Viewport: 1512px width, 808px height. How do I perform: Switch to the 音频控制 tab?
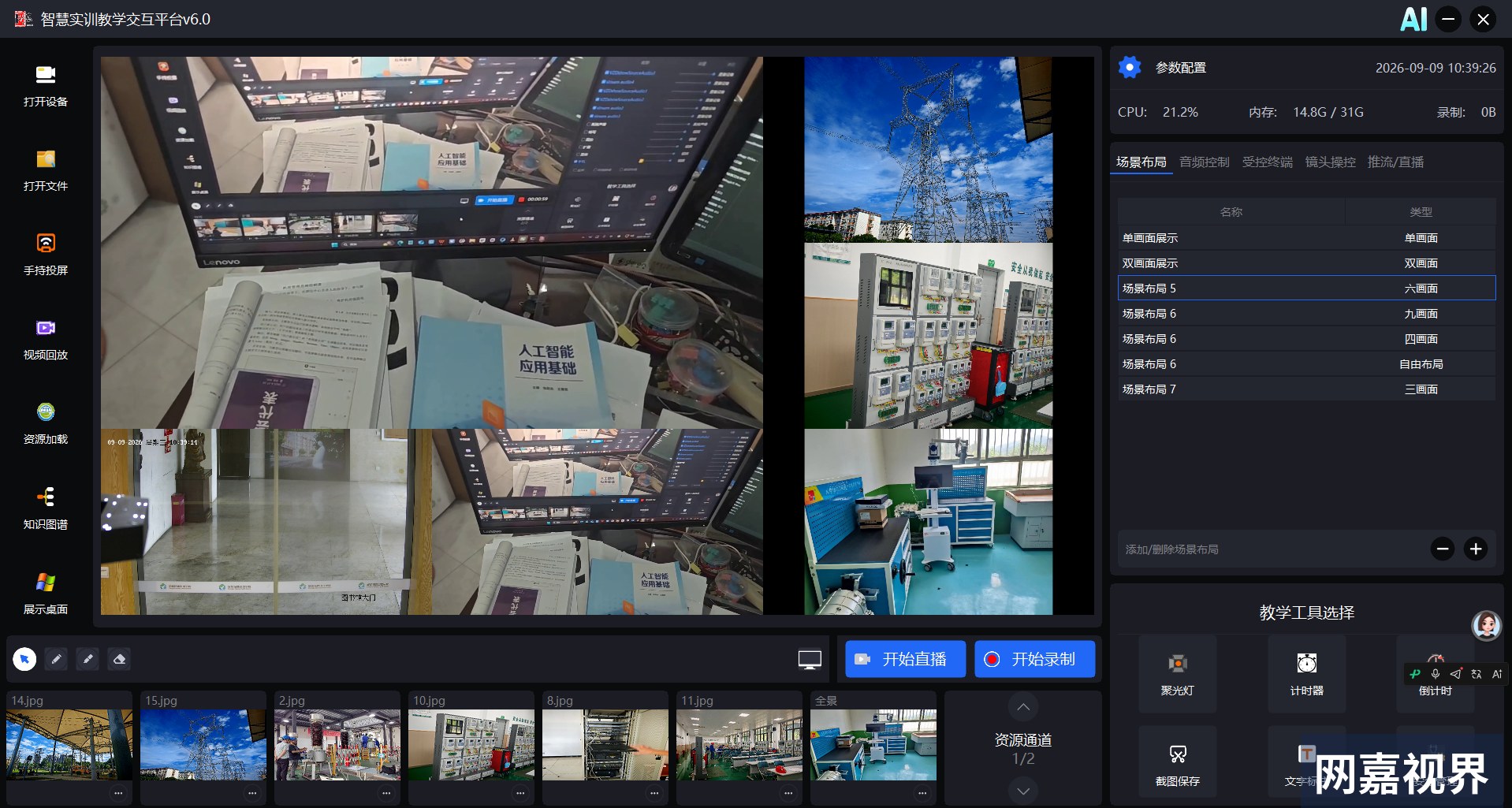[x=1204, y=162]
